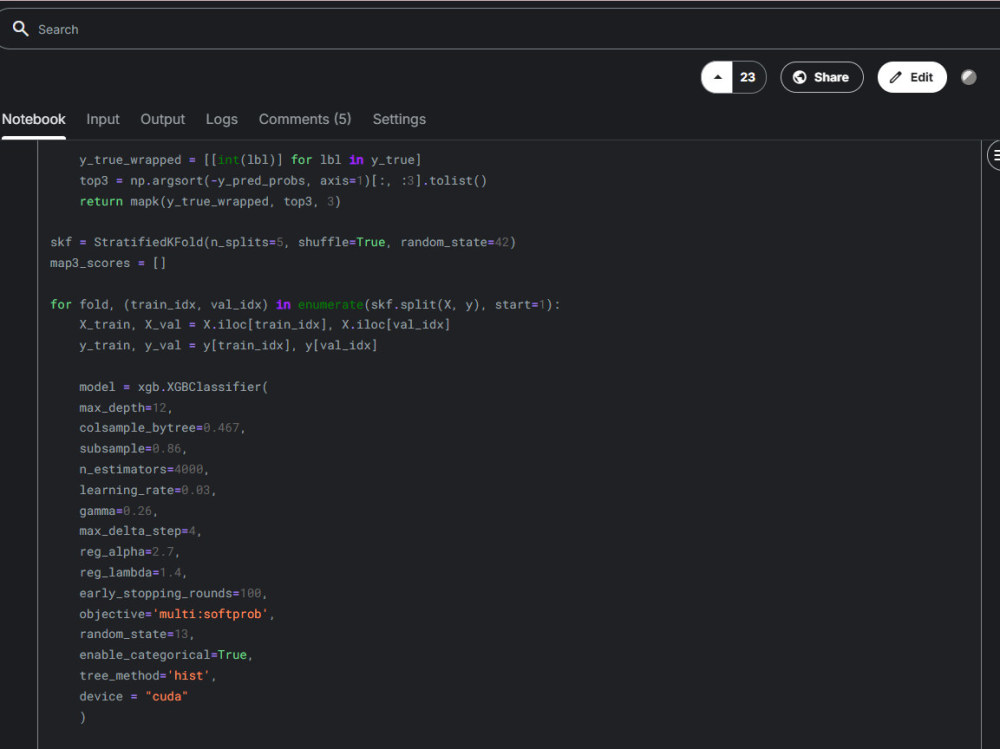Click the 'enable_categorical=True,' line
This screenshot has width=1000, height=749.
[166, 655]
